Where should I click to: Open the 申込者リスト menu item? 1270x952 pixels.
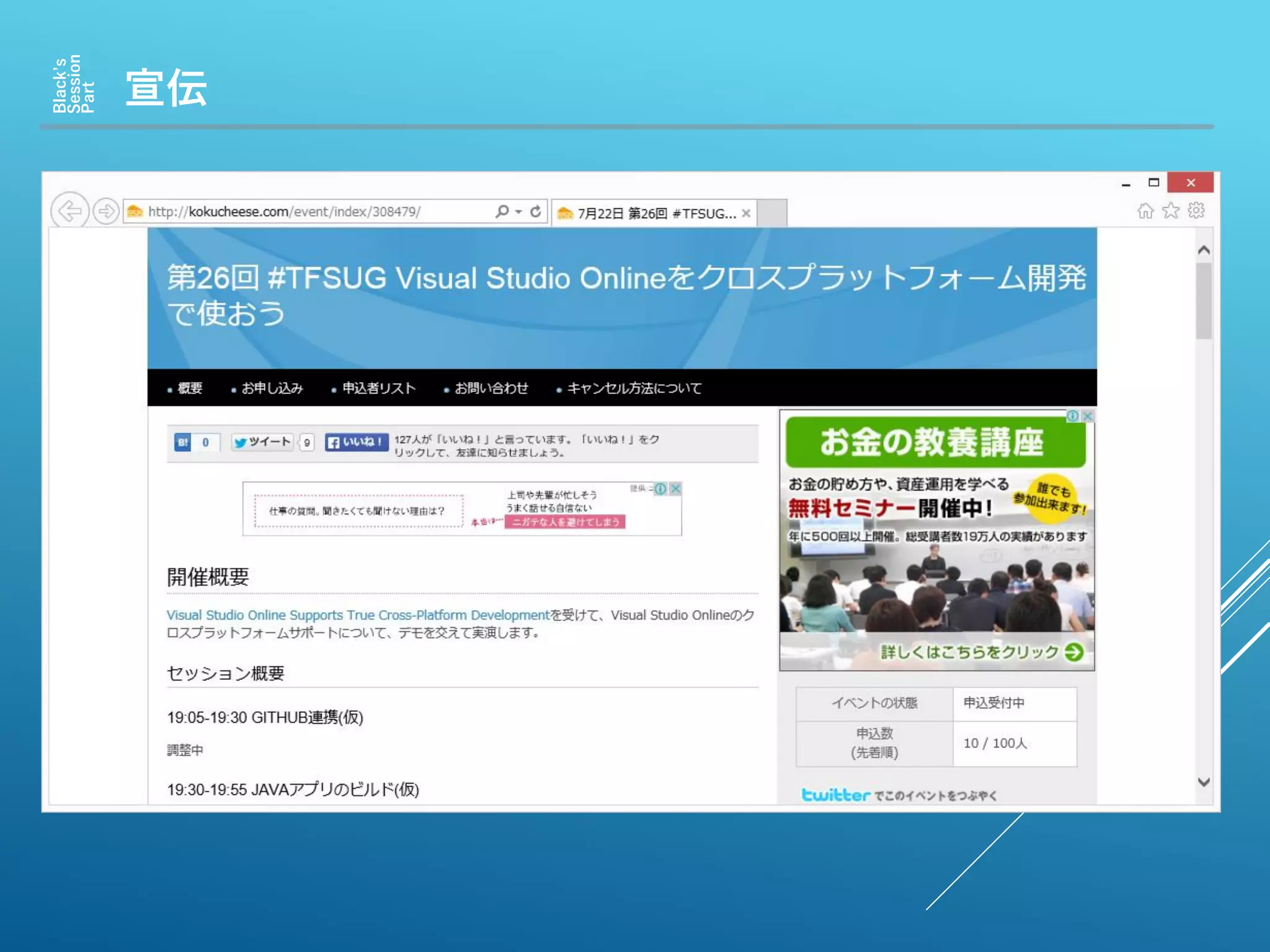tap(378, 388)
